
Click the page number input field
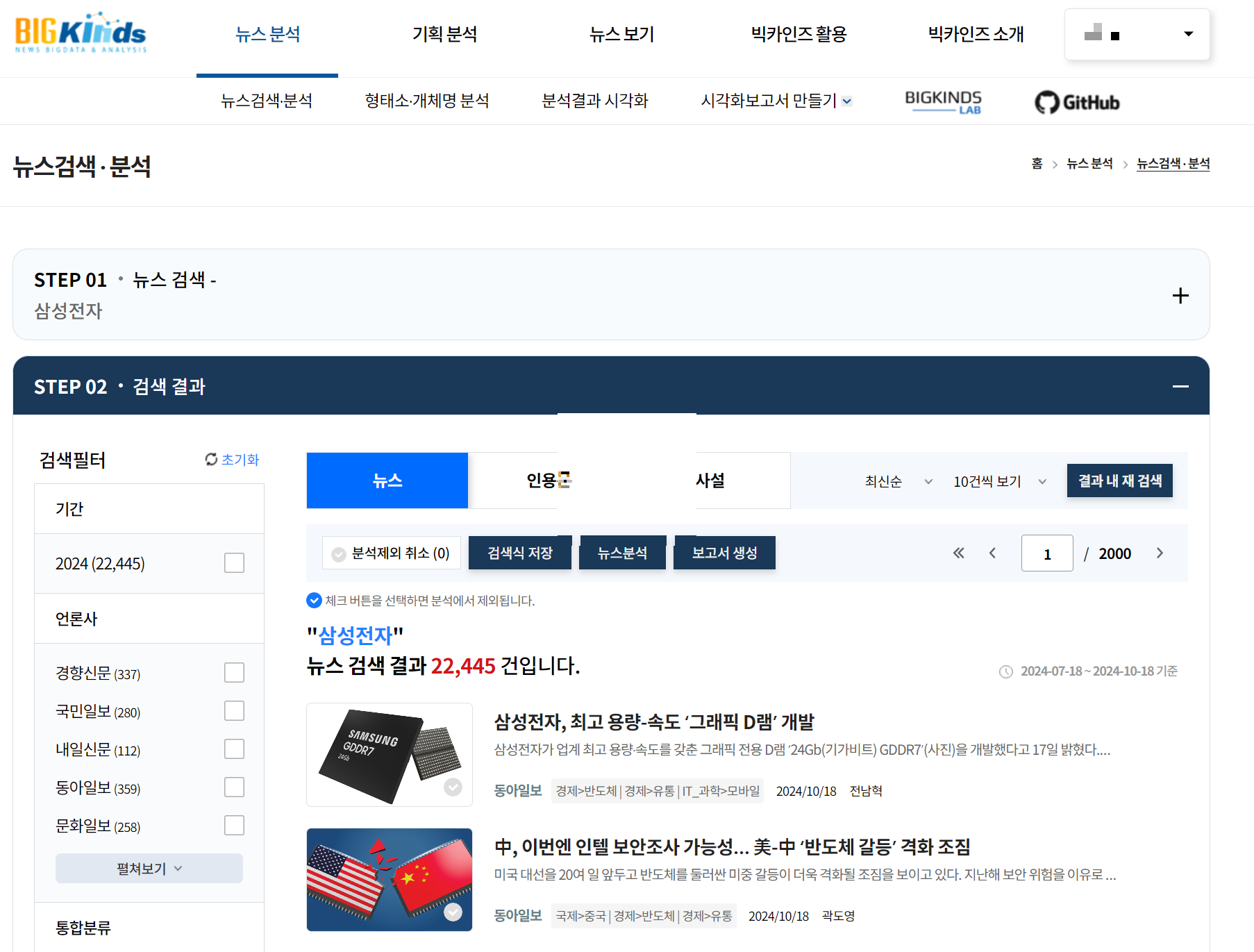point(1047,553)
